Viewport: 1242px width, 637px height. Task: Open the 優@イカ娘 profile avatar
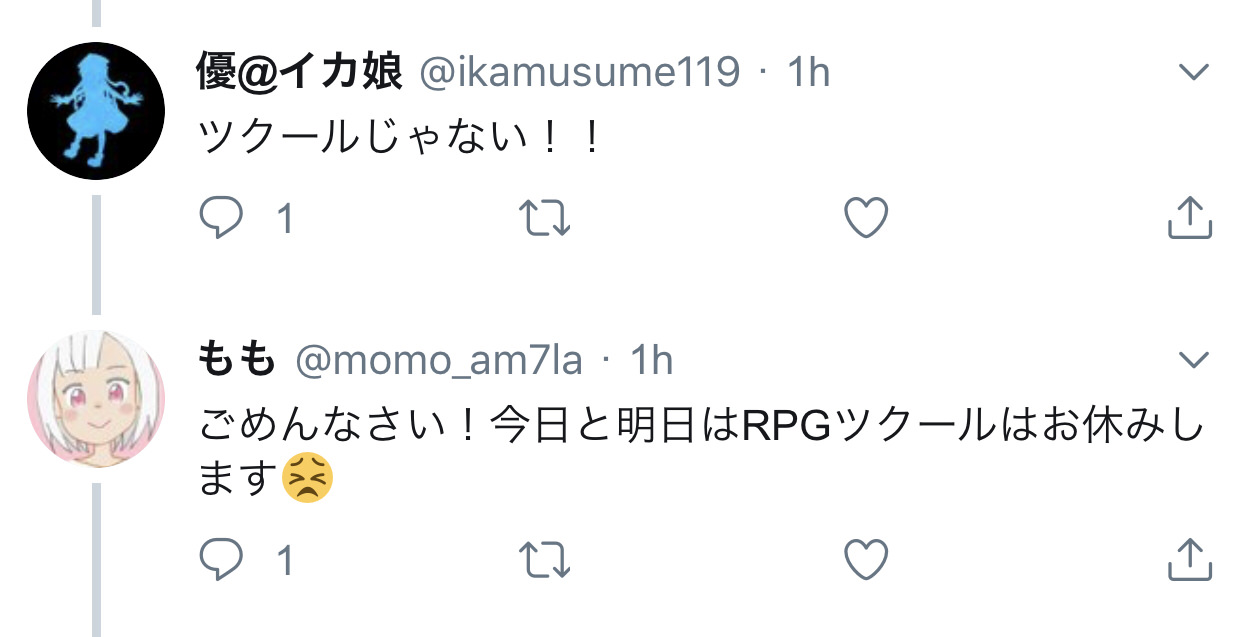[x=95, y=110]
